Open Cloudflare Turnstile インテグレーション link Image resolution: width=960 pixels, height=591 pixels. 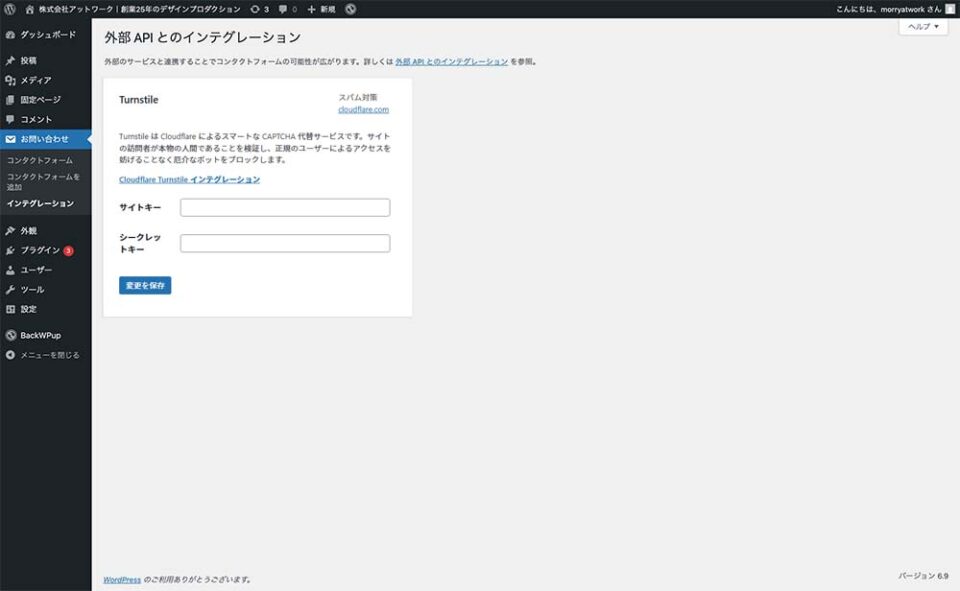point(189,180)
